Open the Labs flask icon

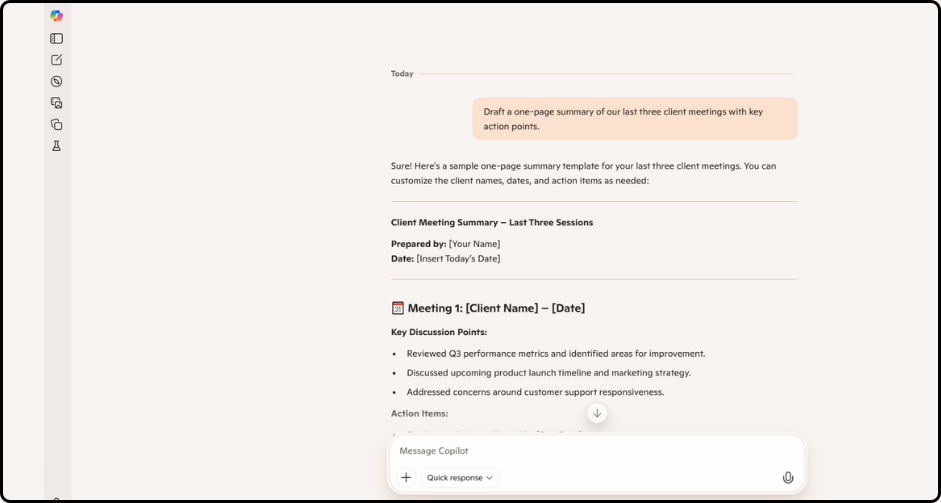coord(56,146)
